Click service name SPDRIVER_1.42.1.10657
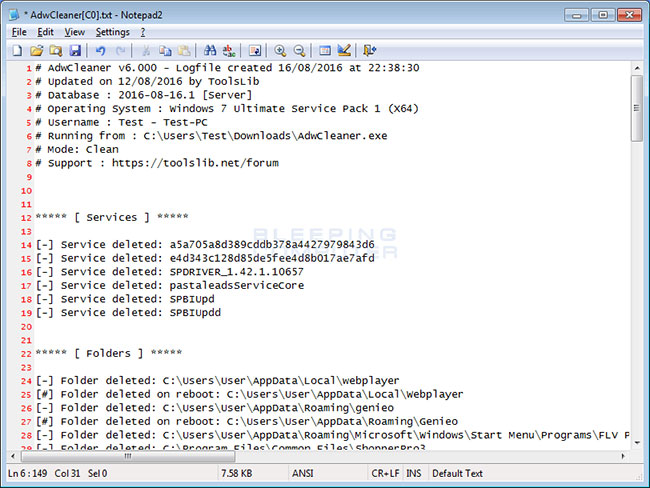 pos(236,272)
